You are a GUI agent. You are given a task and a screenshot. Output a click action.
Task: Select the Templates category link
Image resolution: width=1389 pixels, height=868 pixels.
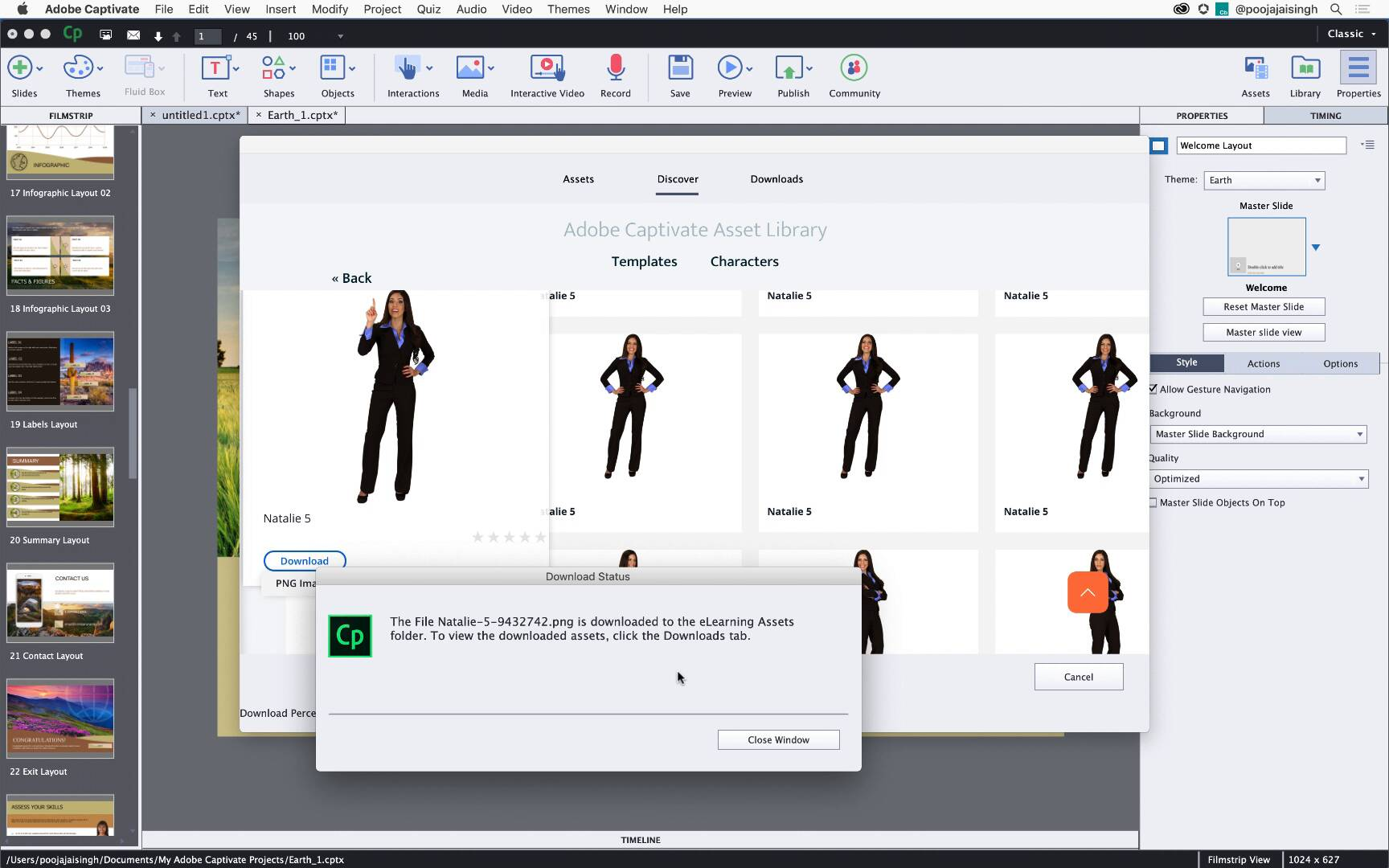pos(644,261)
